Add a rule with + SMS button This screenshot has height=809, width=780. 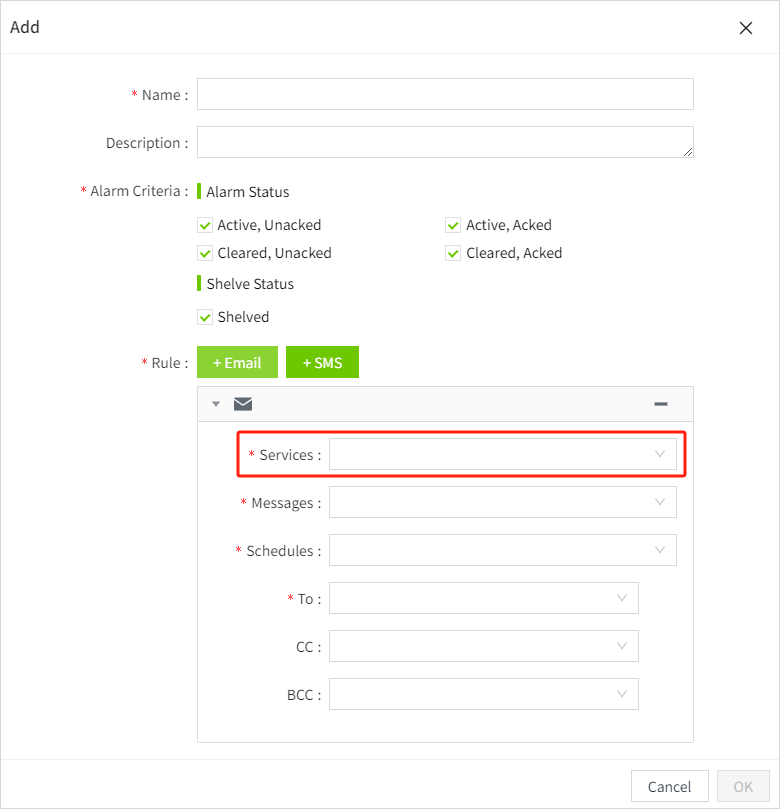[322, 362]
